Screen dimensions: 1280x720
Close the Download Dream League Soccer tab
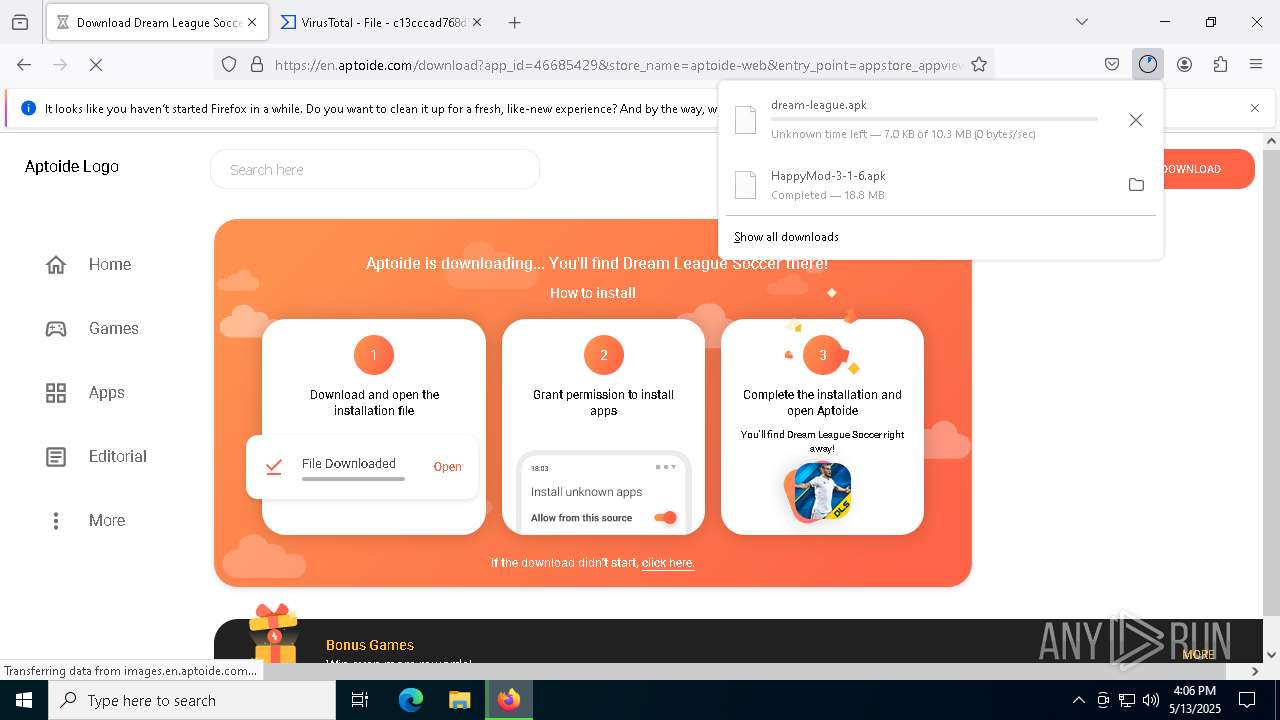[x=251, y=22]
